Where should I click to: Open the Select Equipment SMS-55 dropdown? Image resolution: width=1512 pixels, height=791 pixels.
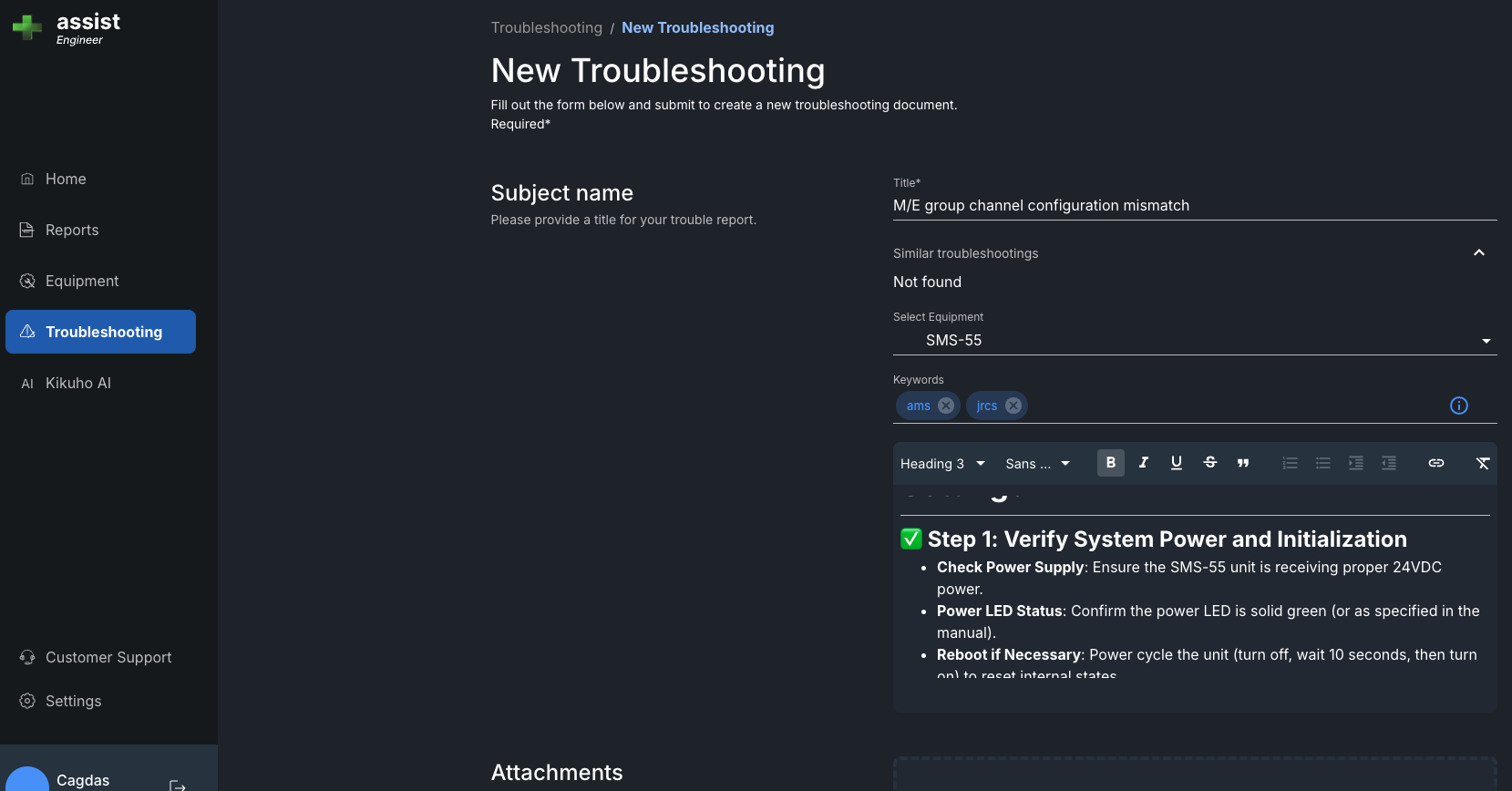[1195, 340]
